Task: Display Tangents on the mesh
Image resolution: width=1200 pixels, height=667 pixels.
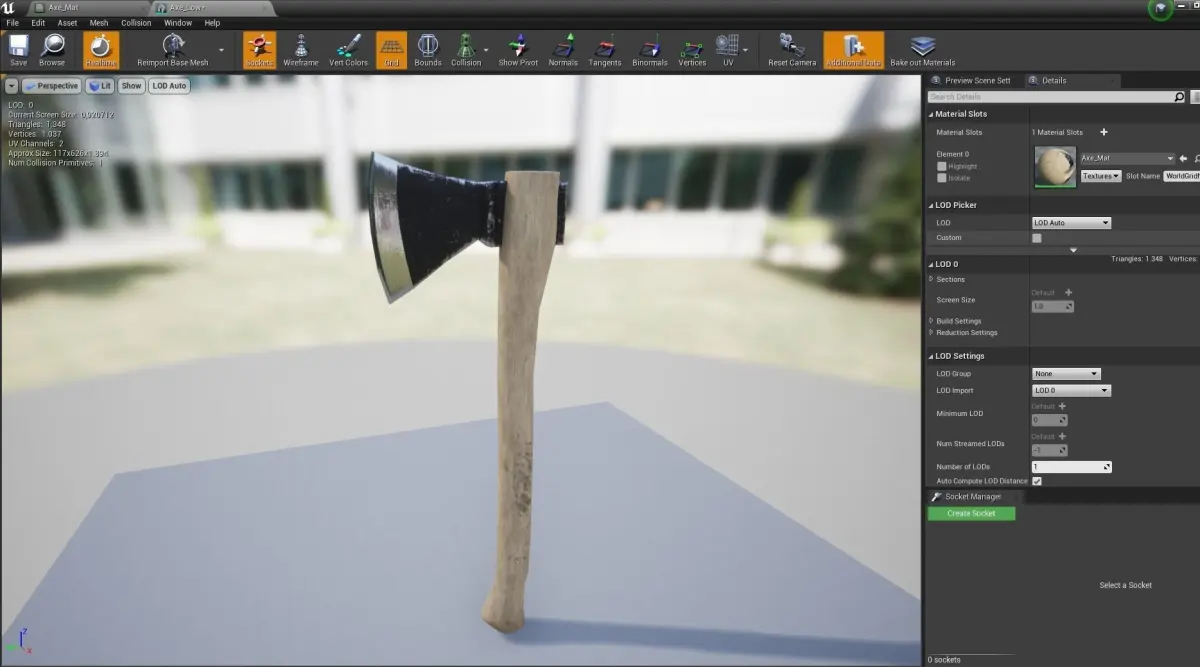Action: coord(605,49)
